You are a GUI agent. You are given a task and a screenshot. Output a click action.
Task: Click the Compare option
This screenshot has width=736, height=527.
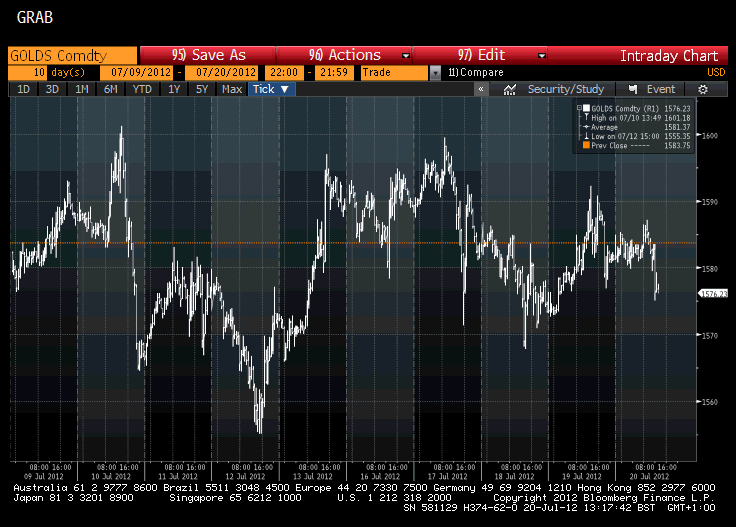[x=475, y=73]
